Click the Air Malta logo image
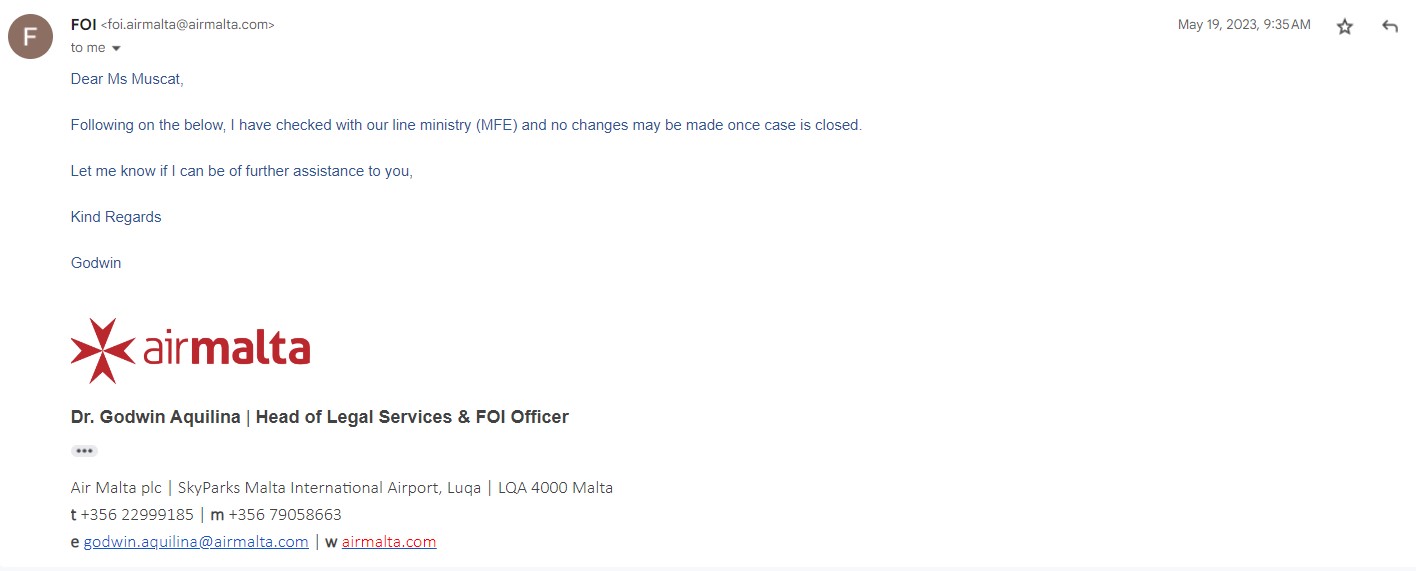Screen dimensions: 1416x571 click(190, 350)
